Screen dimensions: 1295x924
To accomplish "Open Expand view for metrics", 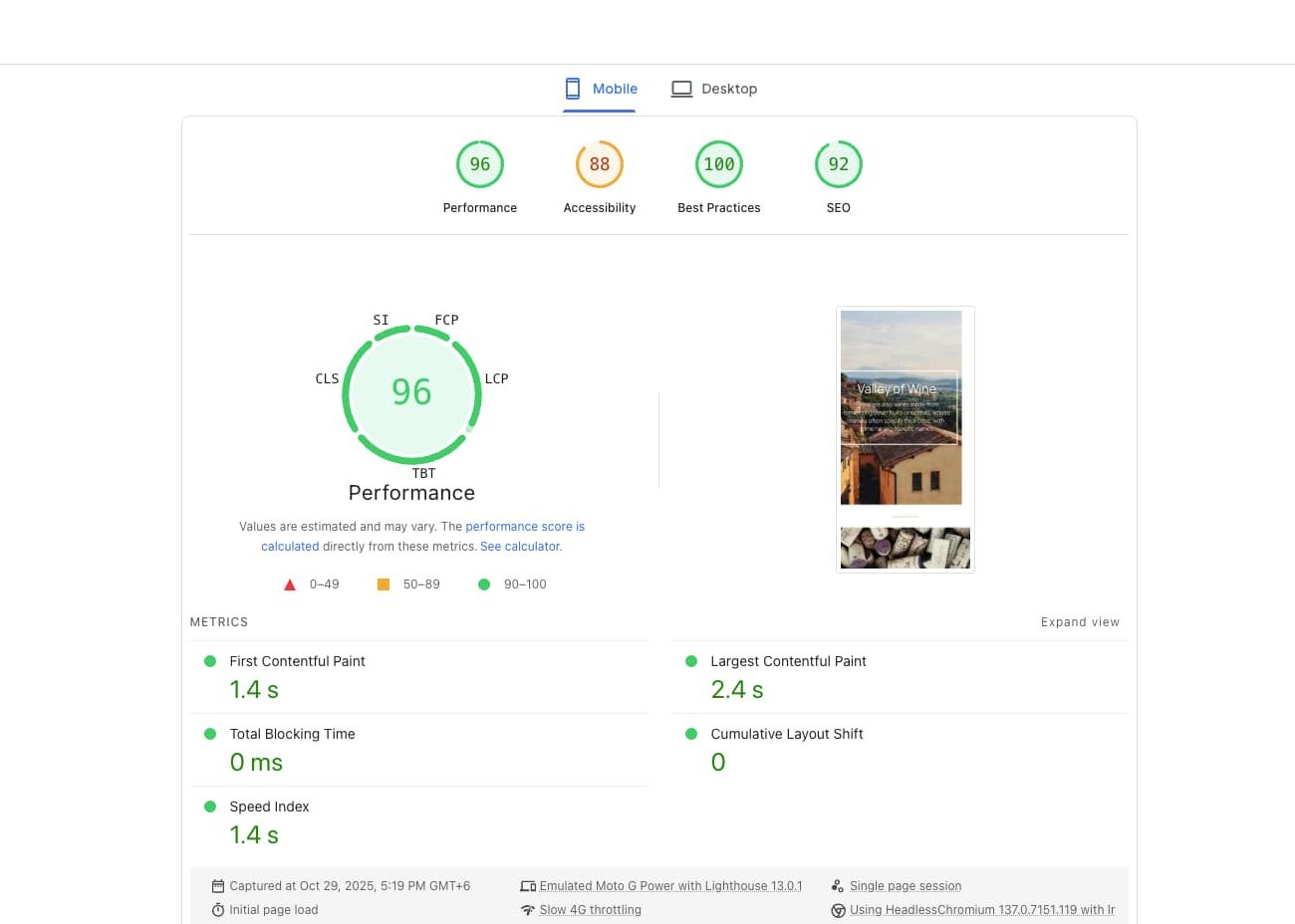I will pos(1080,621).
